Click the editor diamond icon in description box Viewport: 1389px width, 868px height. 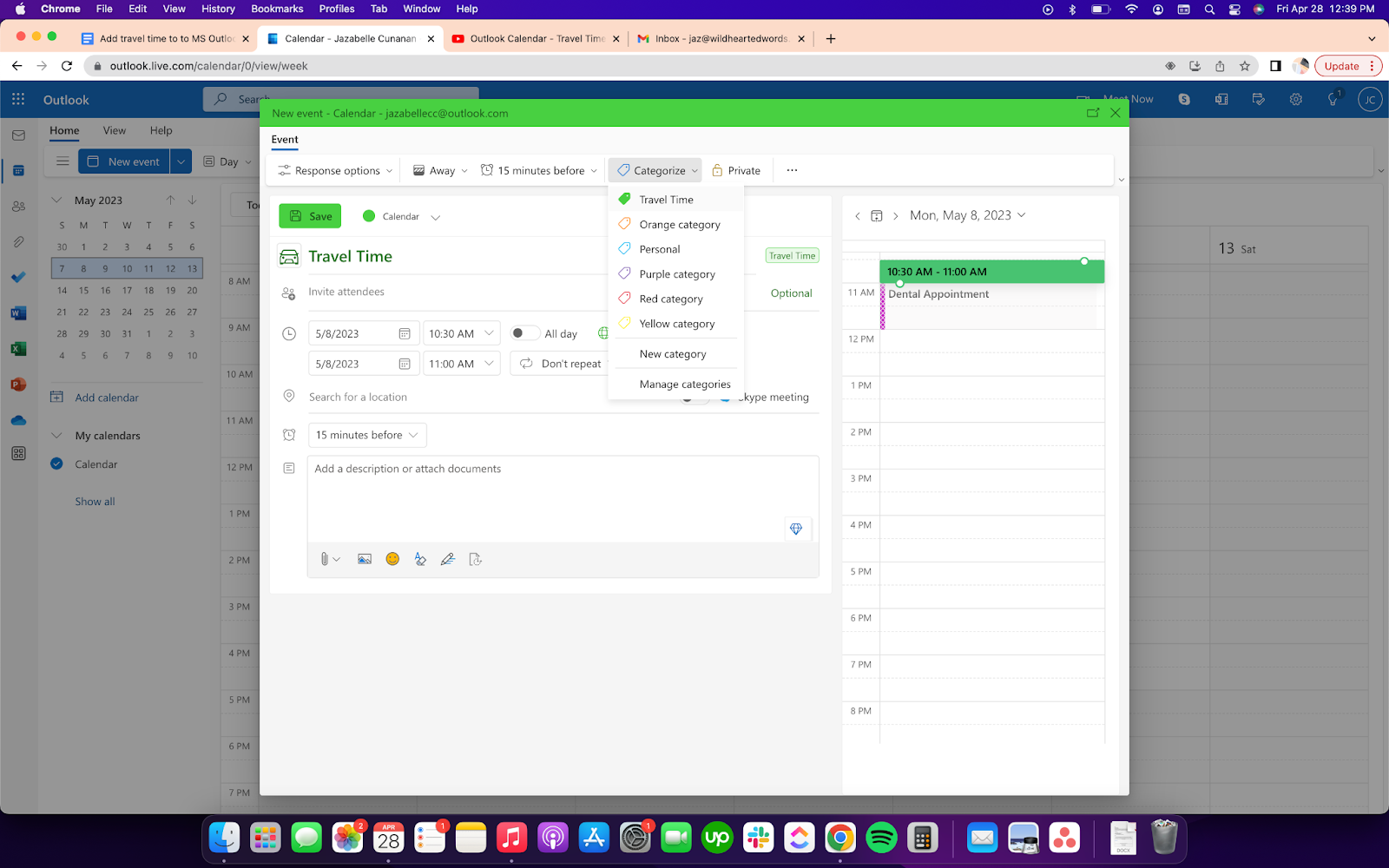click(796, 529)
